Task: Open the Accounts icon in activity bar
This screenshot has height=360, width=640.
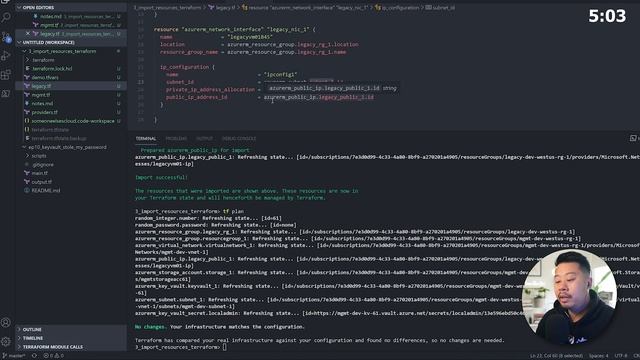Action: click(x=6, y=322)
